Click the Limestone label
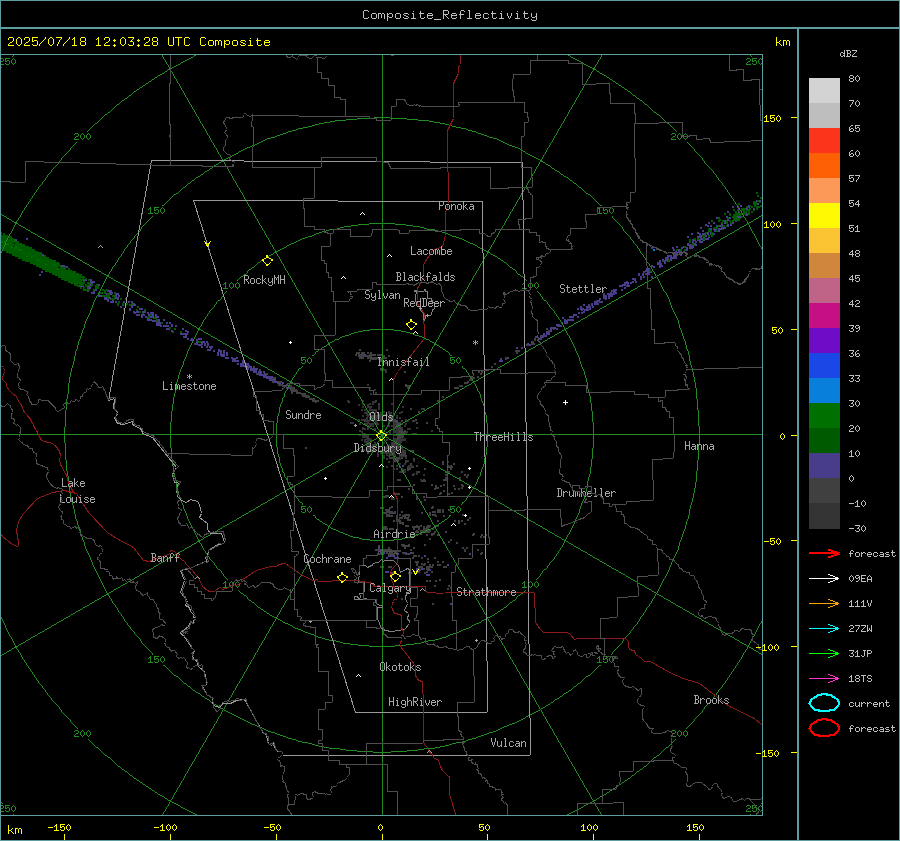 click(189, 386)
